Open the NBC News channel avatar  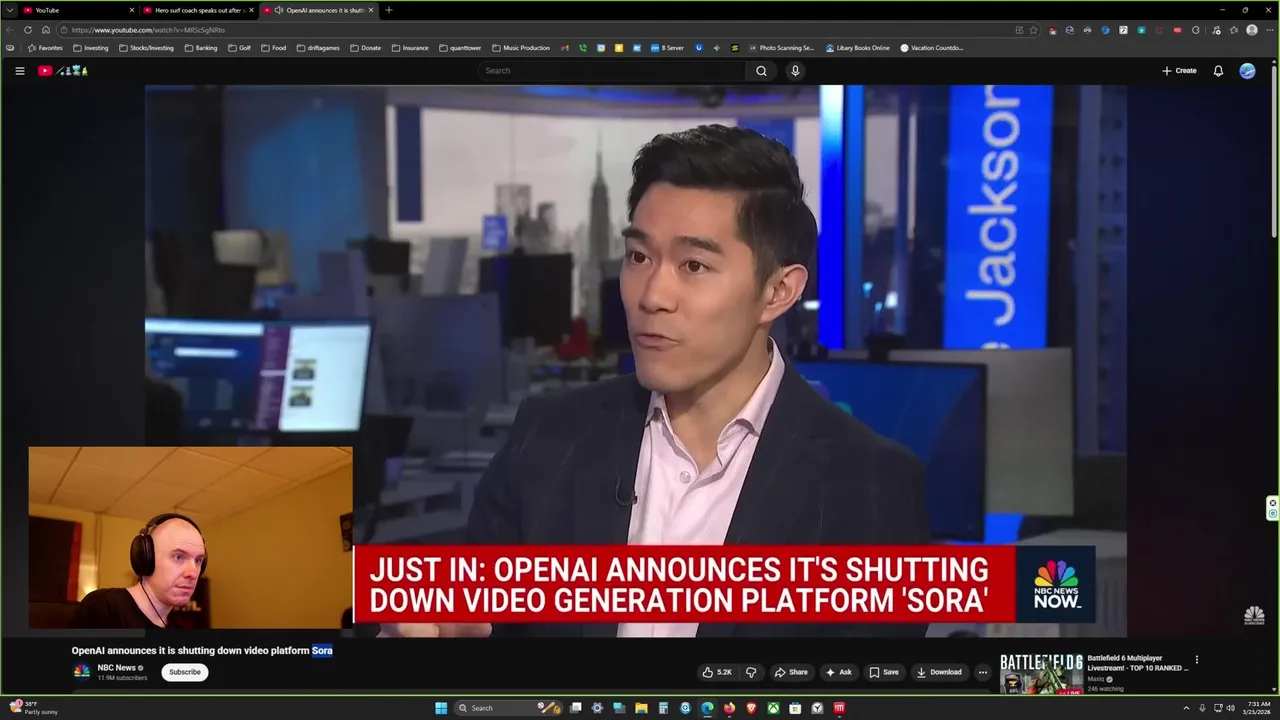82,671
